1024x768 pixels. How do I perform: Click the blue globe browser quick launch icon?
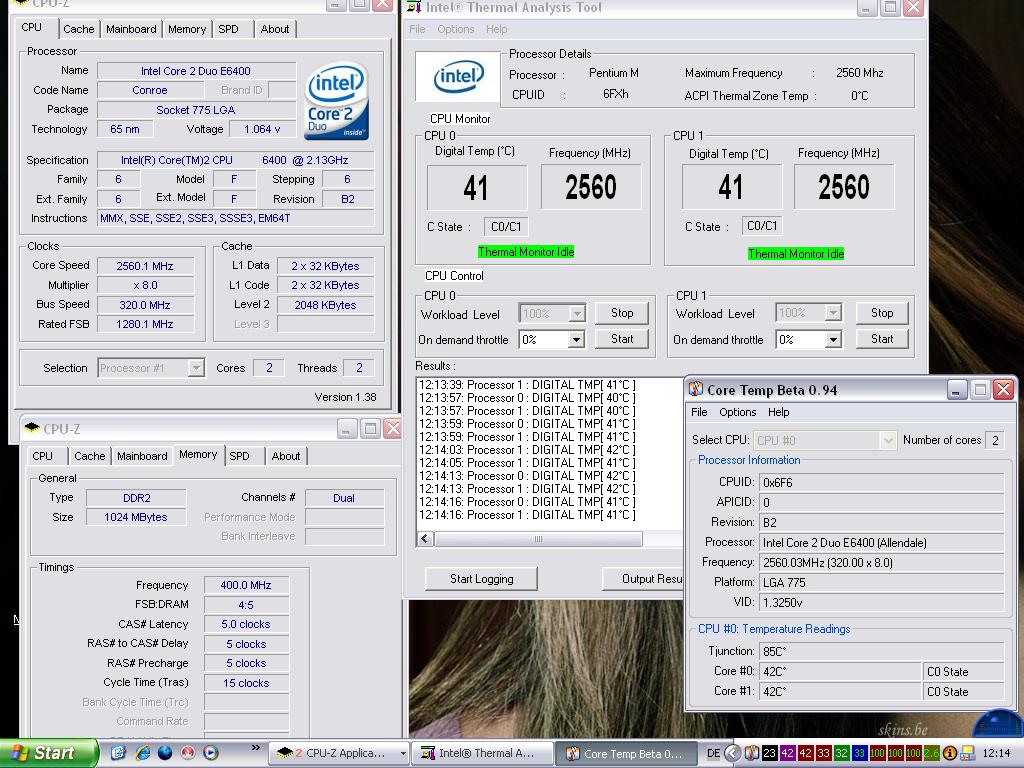[165, 753]
